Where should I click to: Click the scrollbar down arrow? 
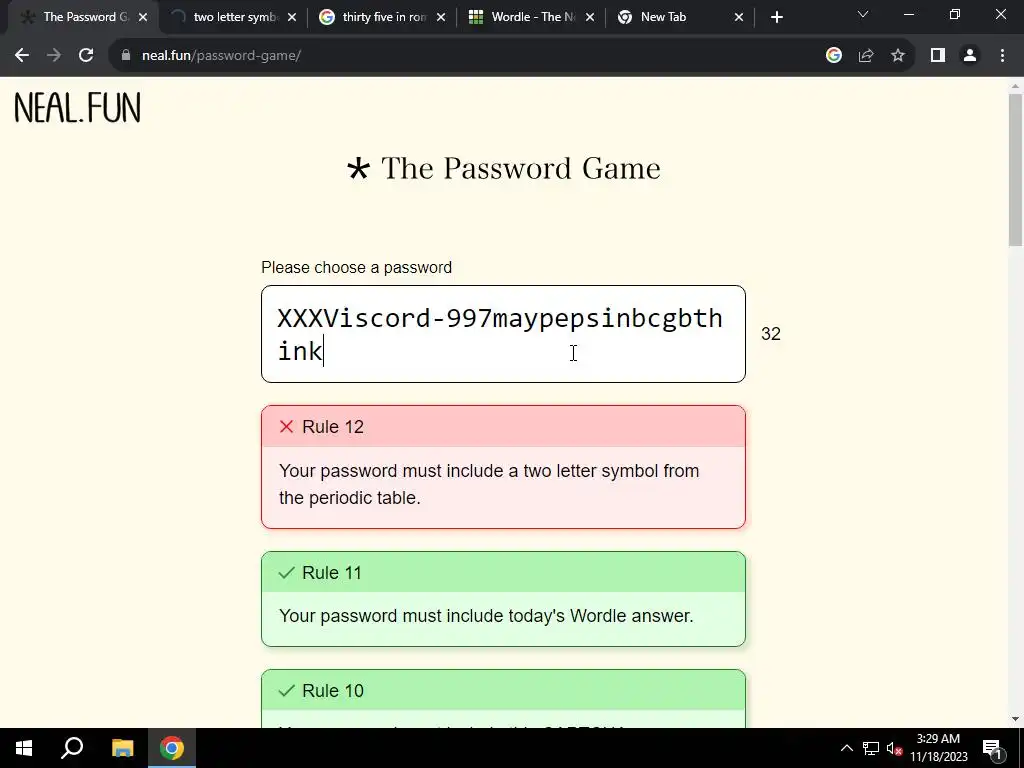click(x=1015, y=719)
